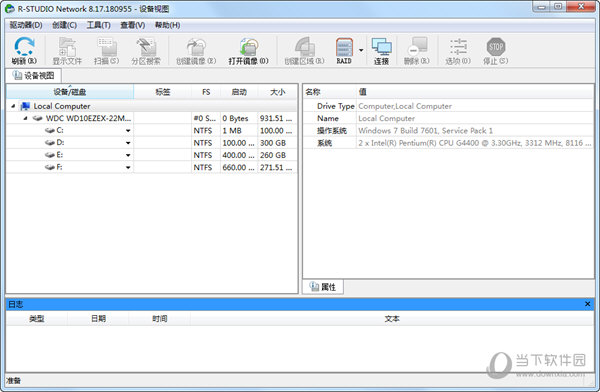This screenshot has width=600, height=392.
Task: Click the 'Local Computer' Name property value
Action: [386, 118]
